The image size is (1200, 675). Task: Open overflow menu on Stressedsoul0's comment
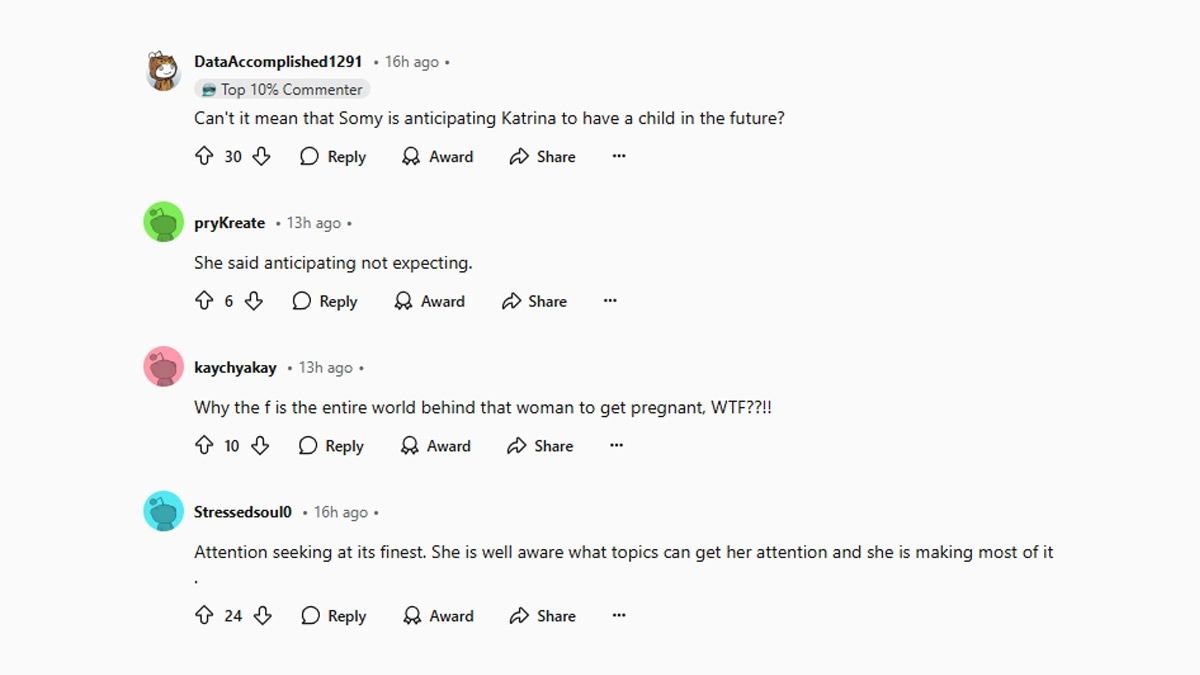(x=619, y=616)
